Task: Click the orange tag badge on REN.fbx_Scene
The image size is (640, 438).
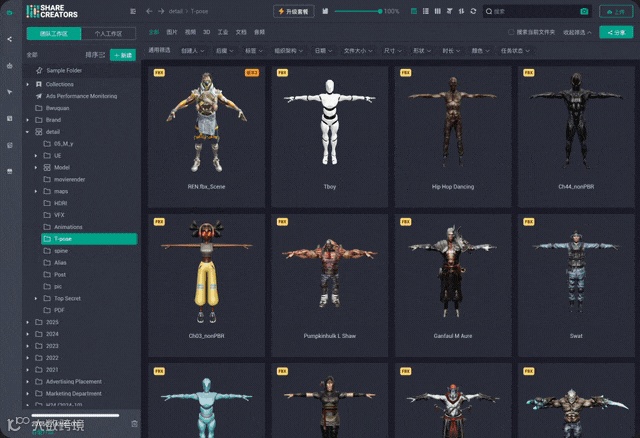Action: point(252,73)
